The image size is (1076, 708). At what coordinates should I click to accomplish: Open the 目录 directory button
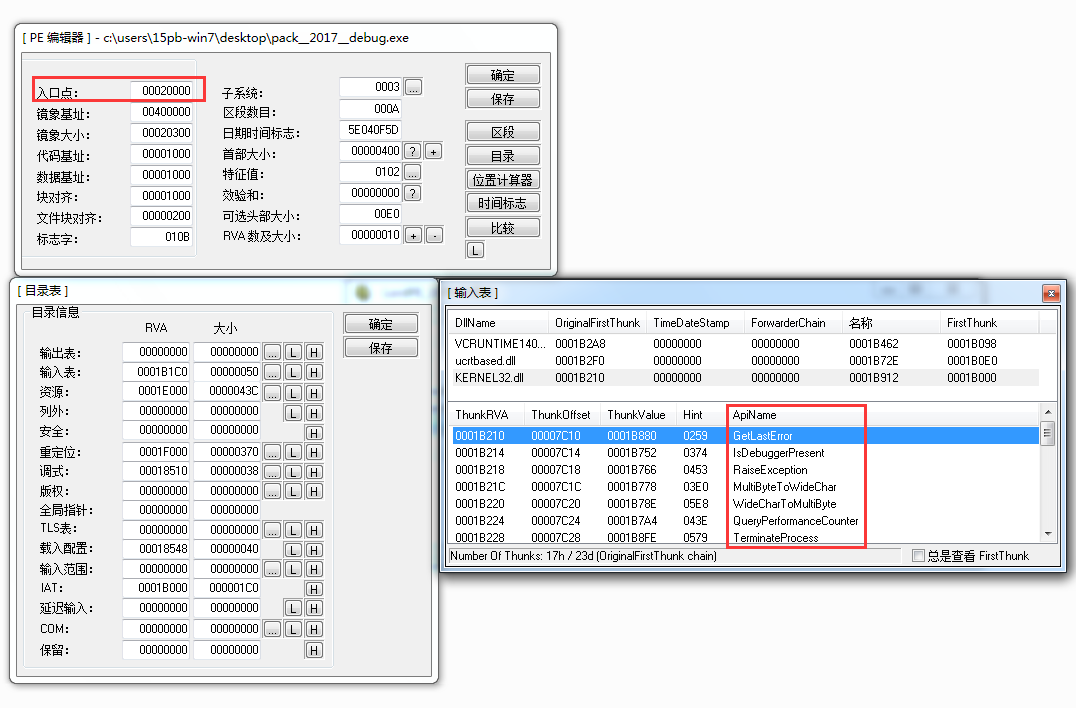click(502, 156)
